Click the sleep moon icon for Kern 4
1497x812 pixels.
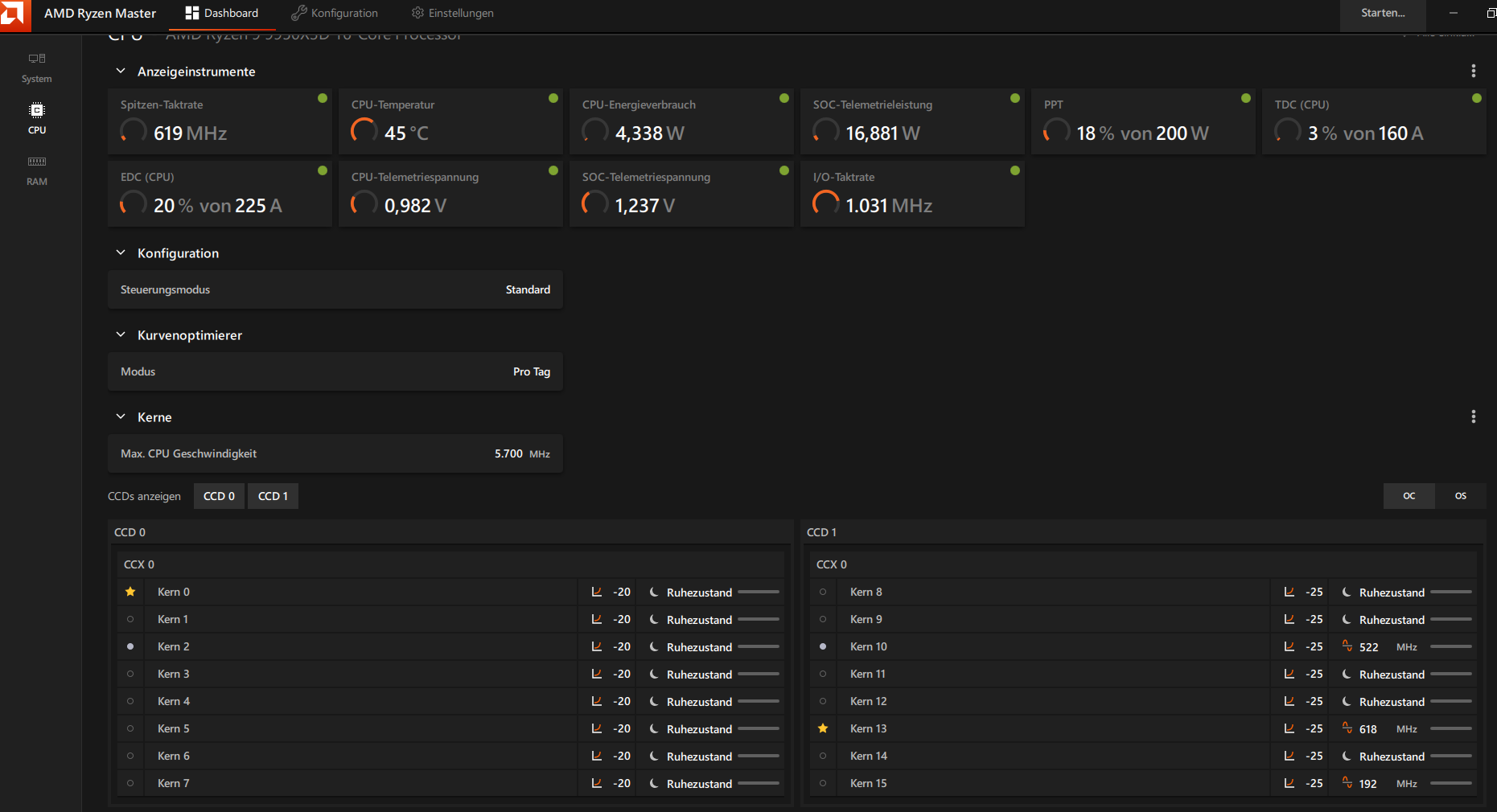654,701
